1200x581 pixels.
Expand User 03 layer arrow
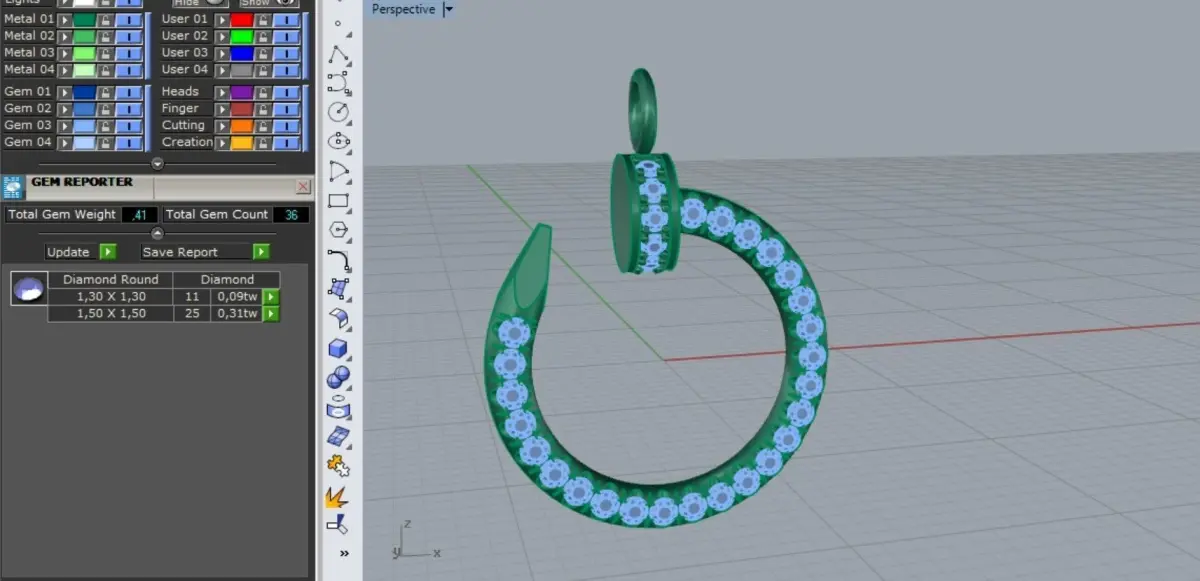(222, 53)
